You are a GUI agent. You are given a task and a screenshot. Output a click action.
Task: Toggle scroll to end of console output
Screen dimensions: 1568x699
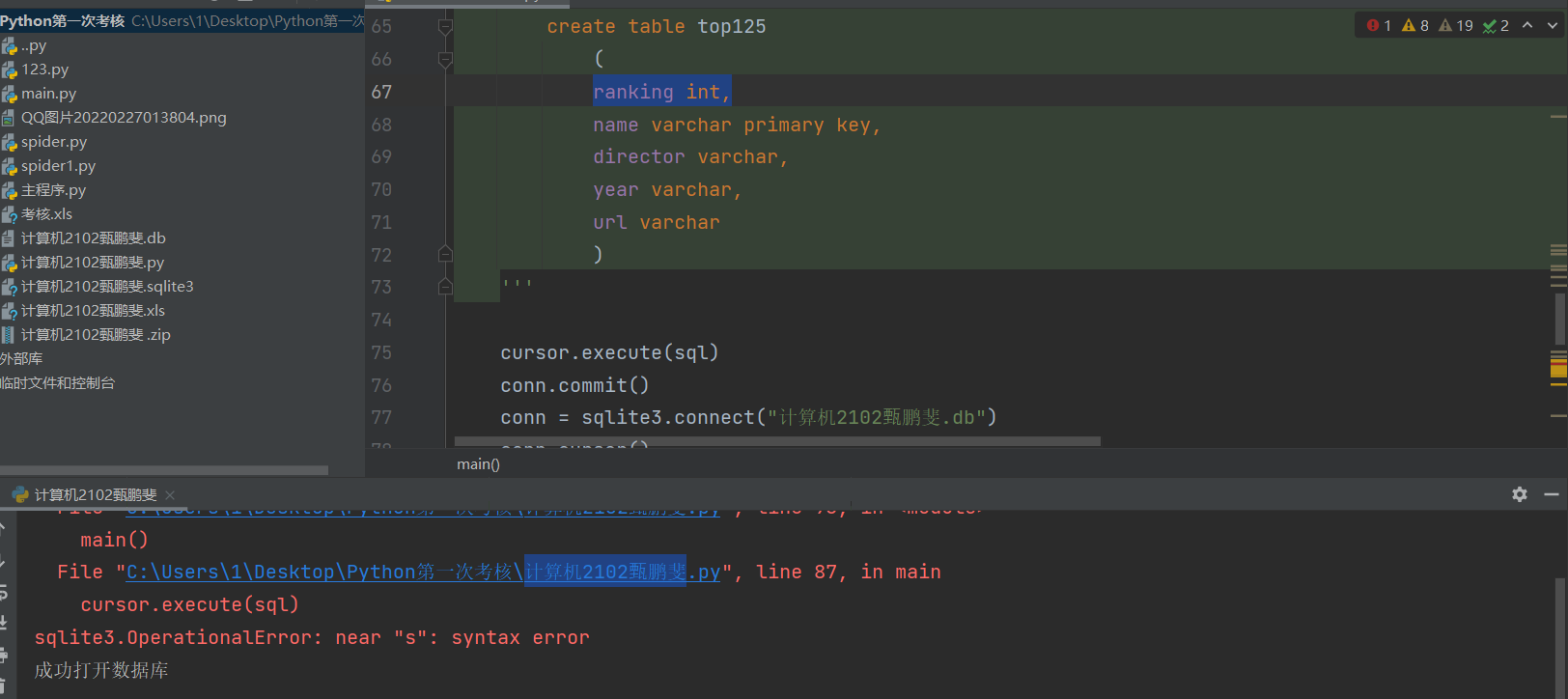pos(3,623)
